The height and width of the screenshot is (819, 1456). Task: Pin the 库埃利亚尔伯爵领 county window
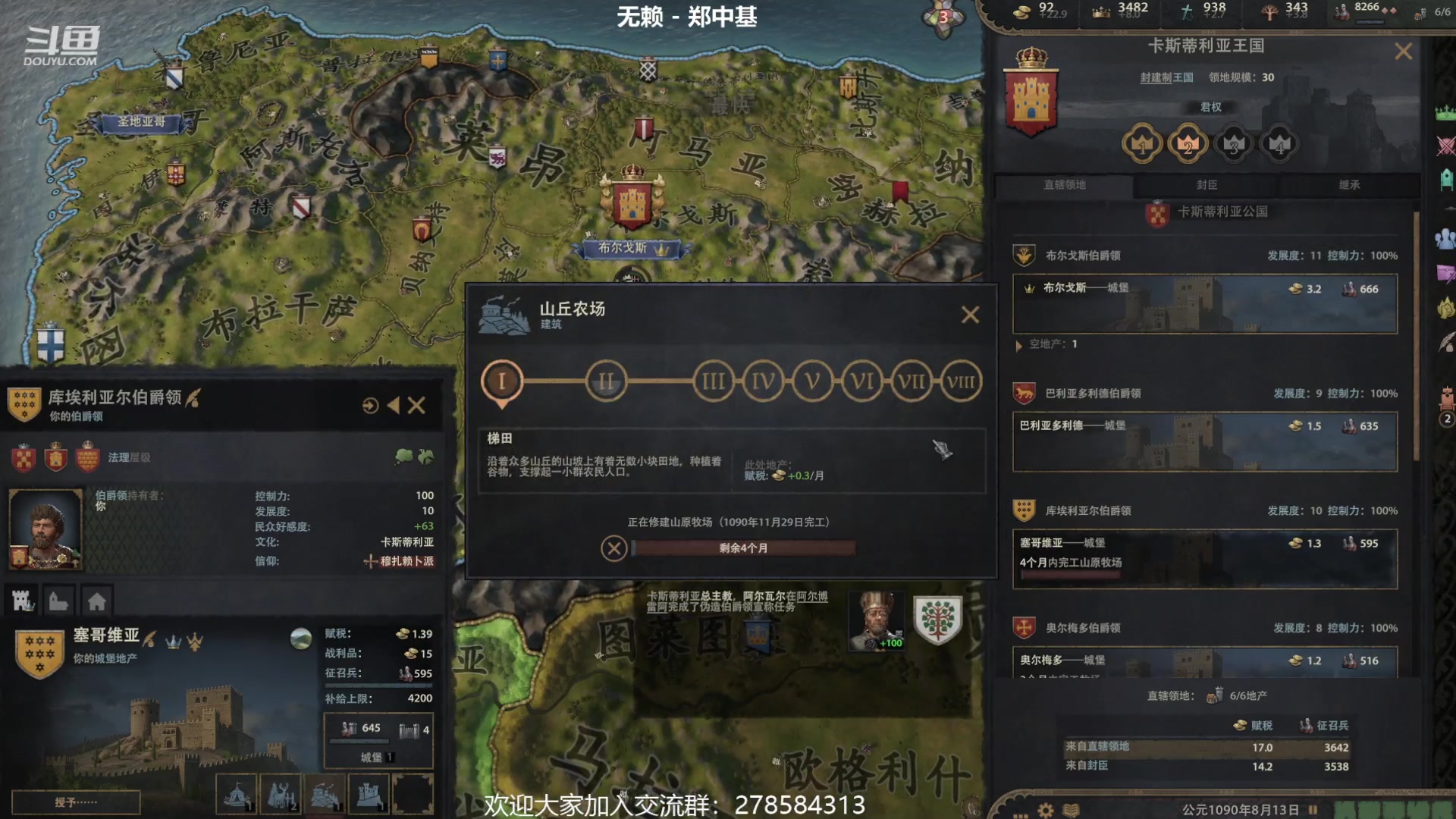coord(370,406)
